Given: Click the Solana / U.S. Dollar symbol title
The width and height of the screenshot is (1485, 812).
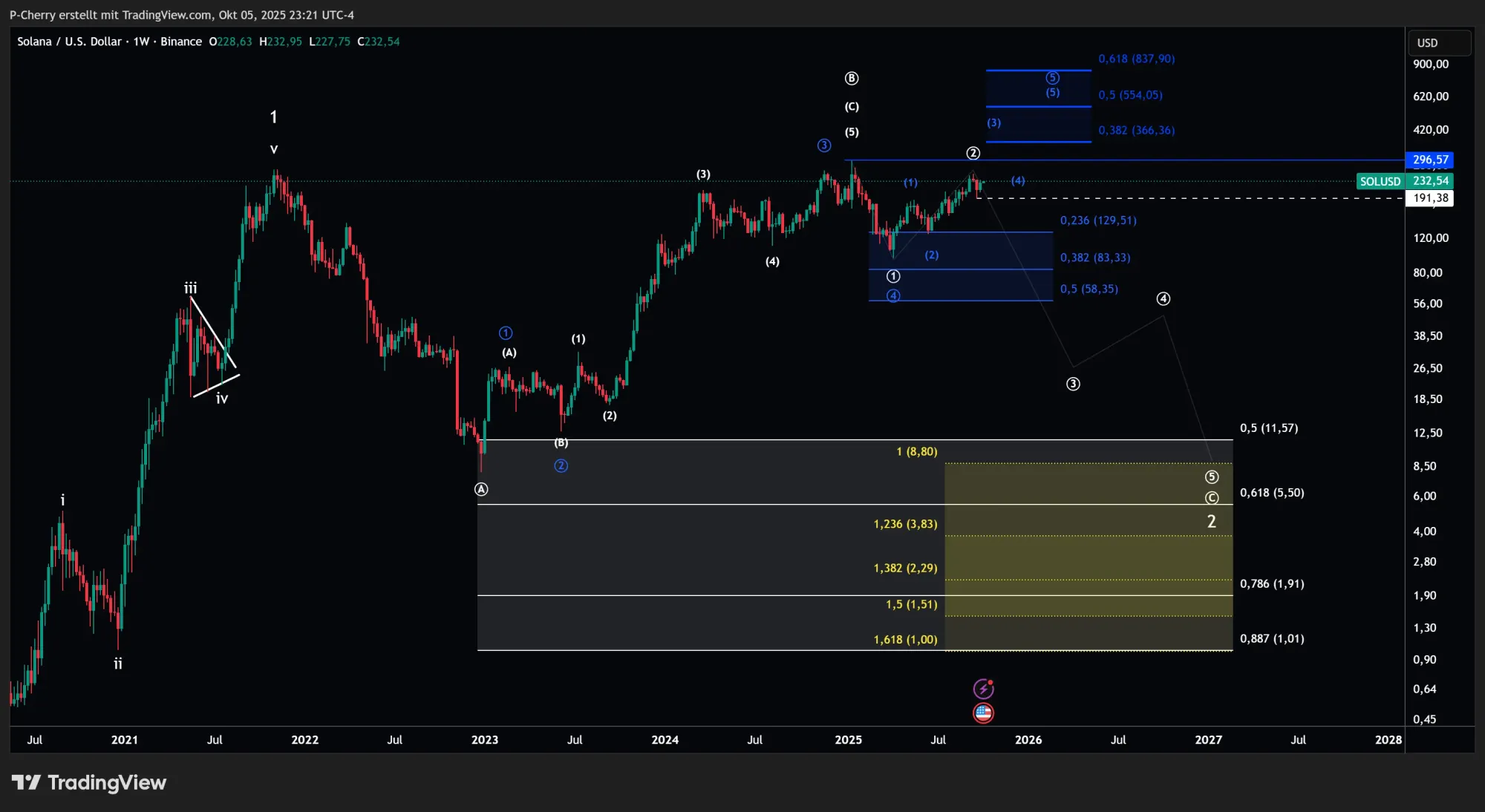Looking at the screenshot, I should pos(69,42).
